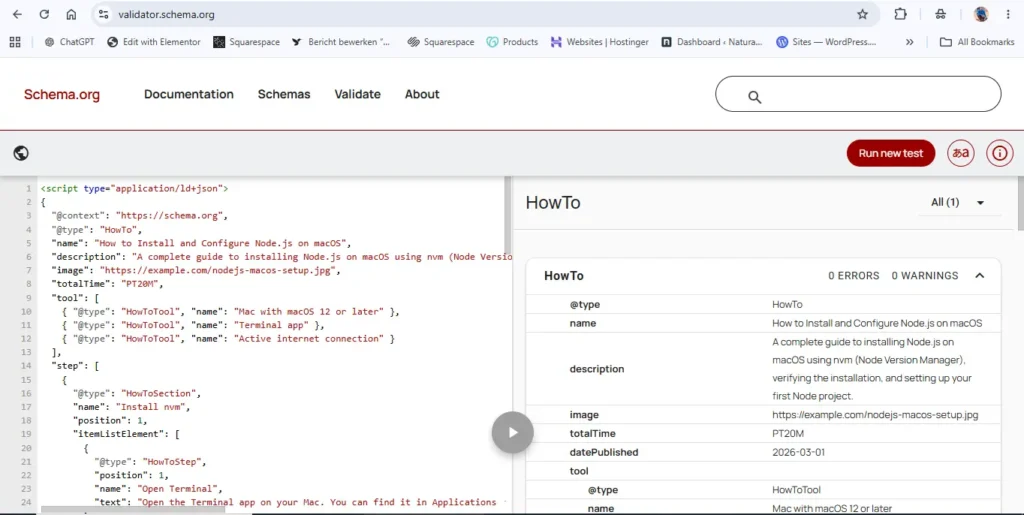Click the results panel vertical scrollbar

tap(1020, 203)
